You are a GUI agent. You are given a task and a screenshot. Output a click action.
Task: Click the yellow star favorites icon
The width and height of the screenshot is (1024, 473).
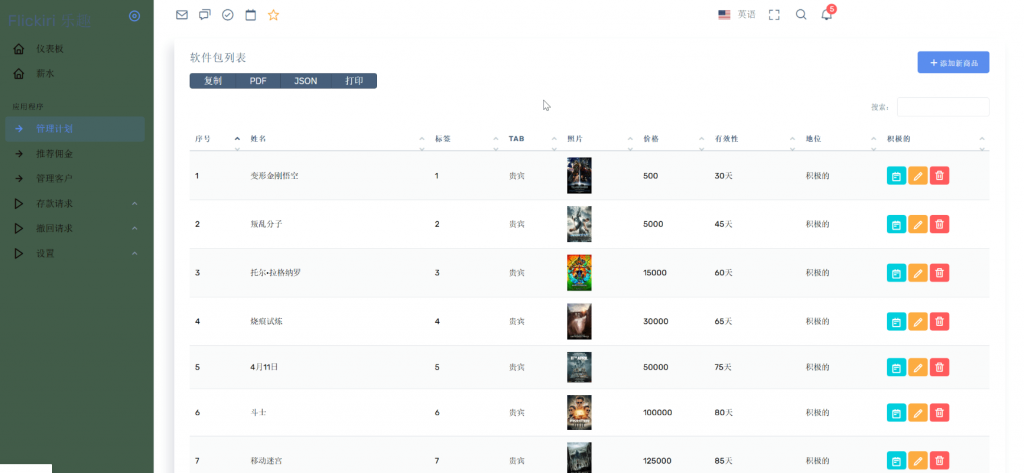tap(274, 15)
